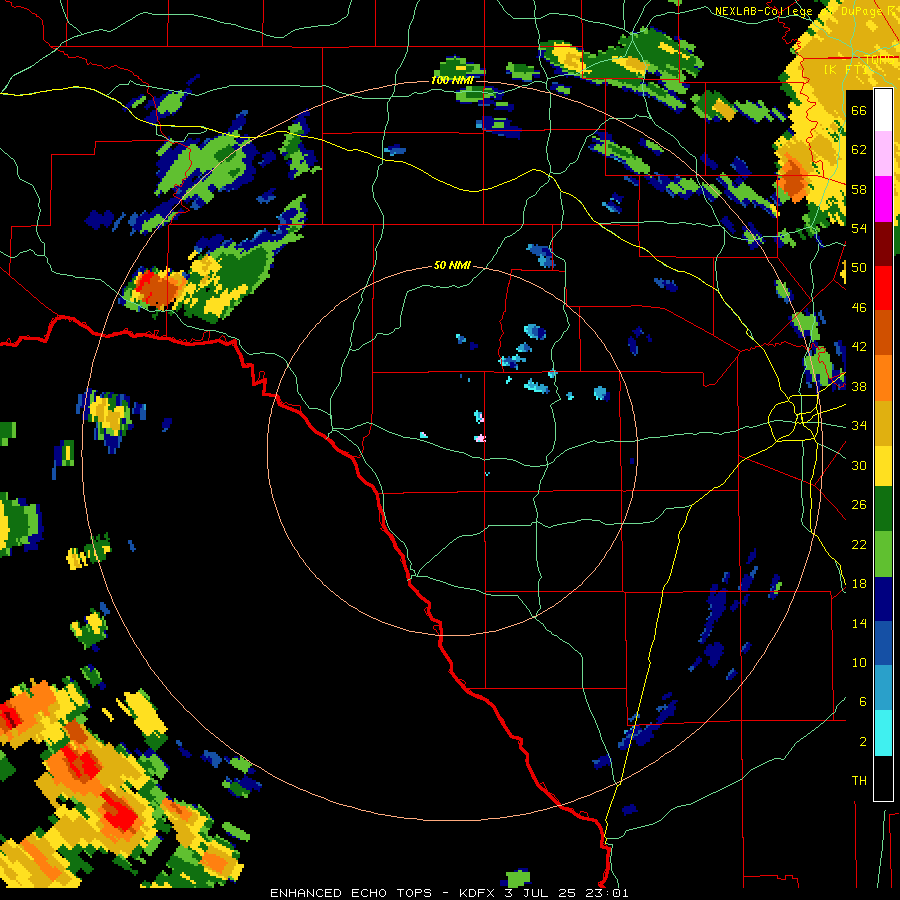
Task: Select the dark red legend swatch near 54
Action: pyautogui.click(x=883, y=244)
